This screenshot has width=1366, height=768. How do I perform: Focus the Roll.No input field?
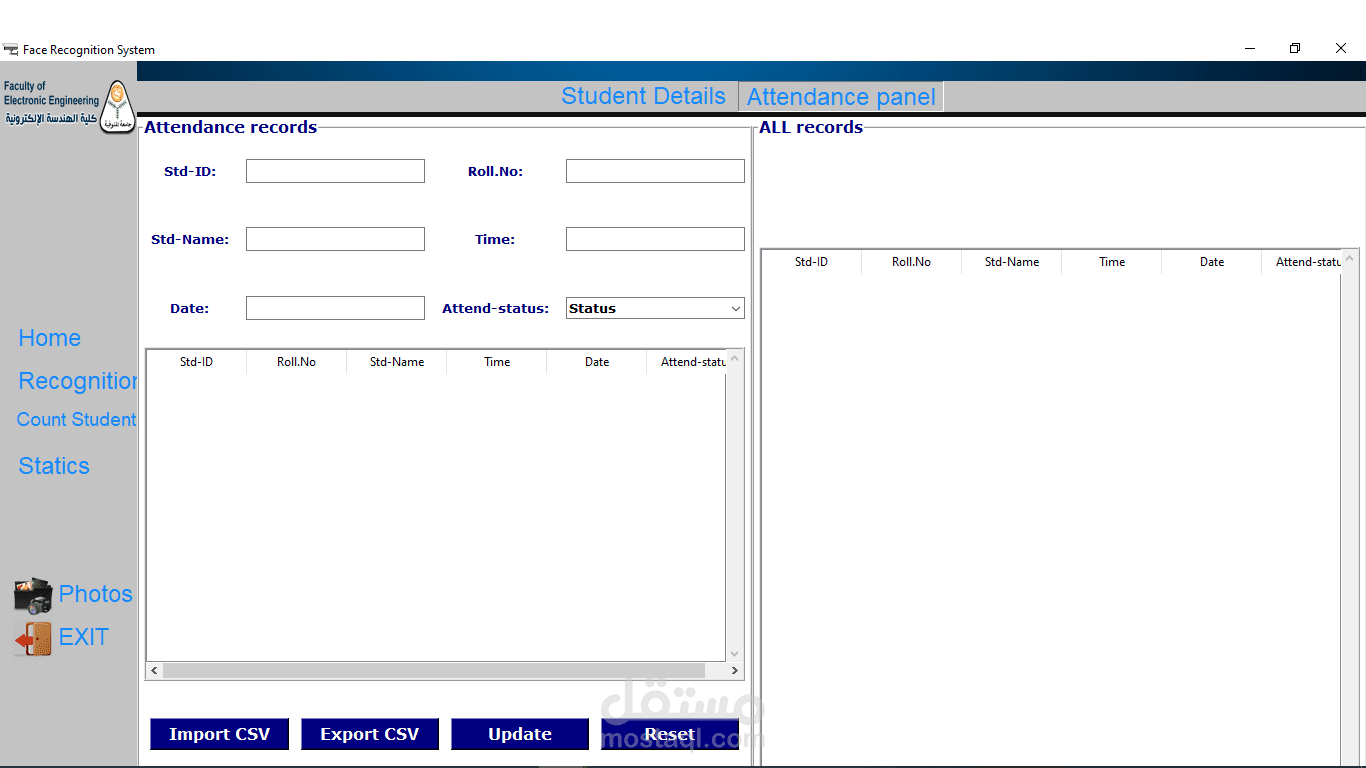click(655, 171)
